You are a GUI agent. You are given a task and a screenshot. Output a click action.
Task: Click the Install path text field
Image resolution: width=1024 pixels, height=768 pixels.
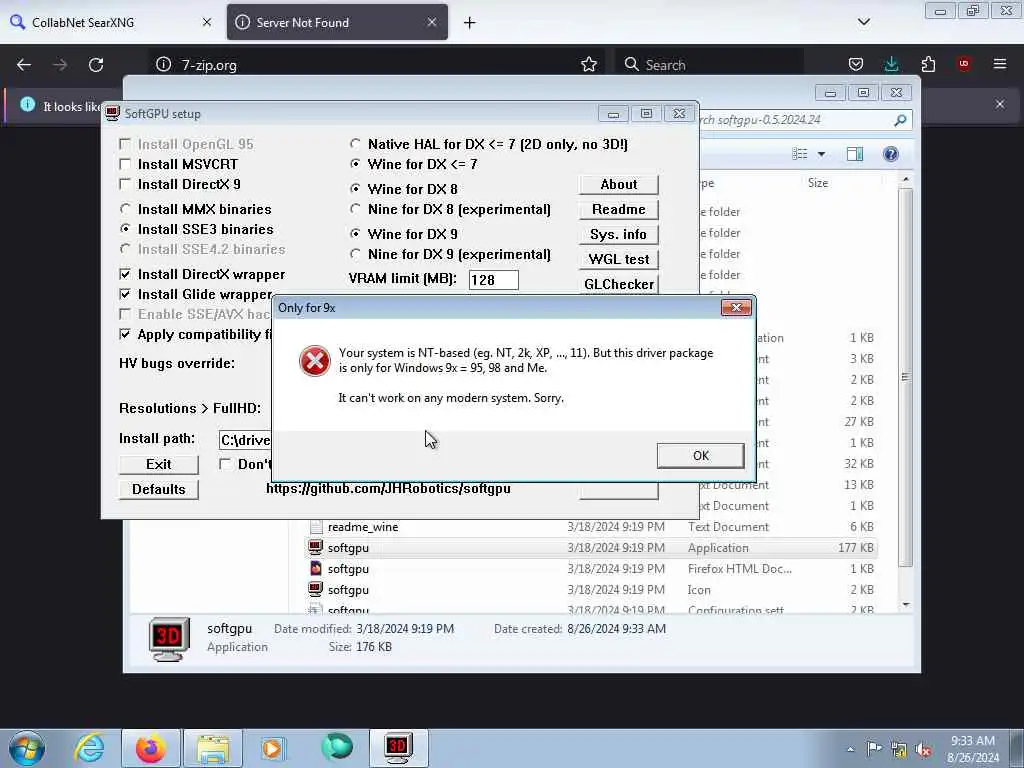(x=245, y=440)
